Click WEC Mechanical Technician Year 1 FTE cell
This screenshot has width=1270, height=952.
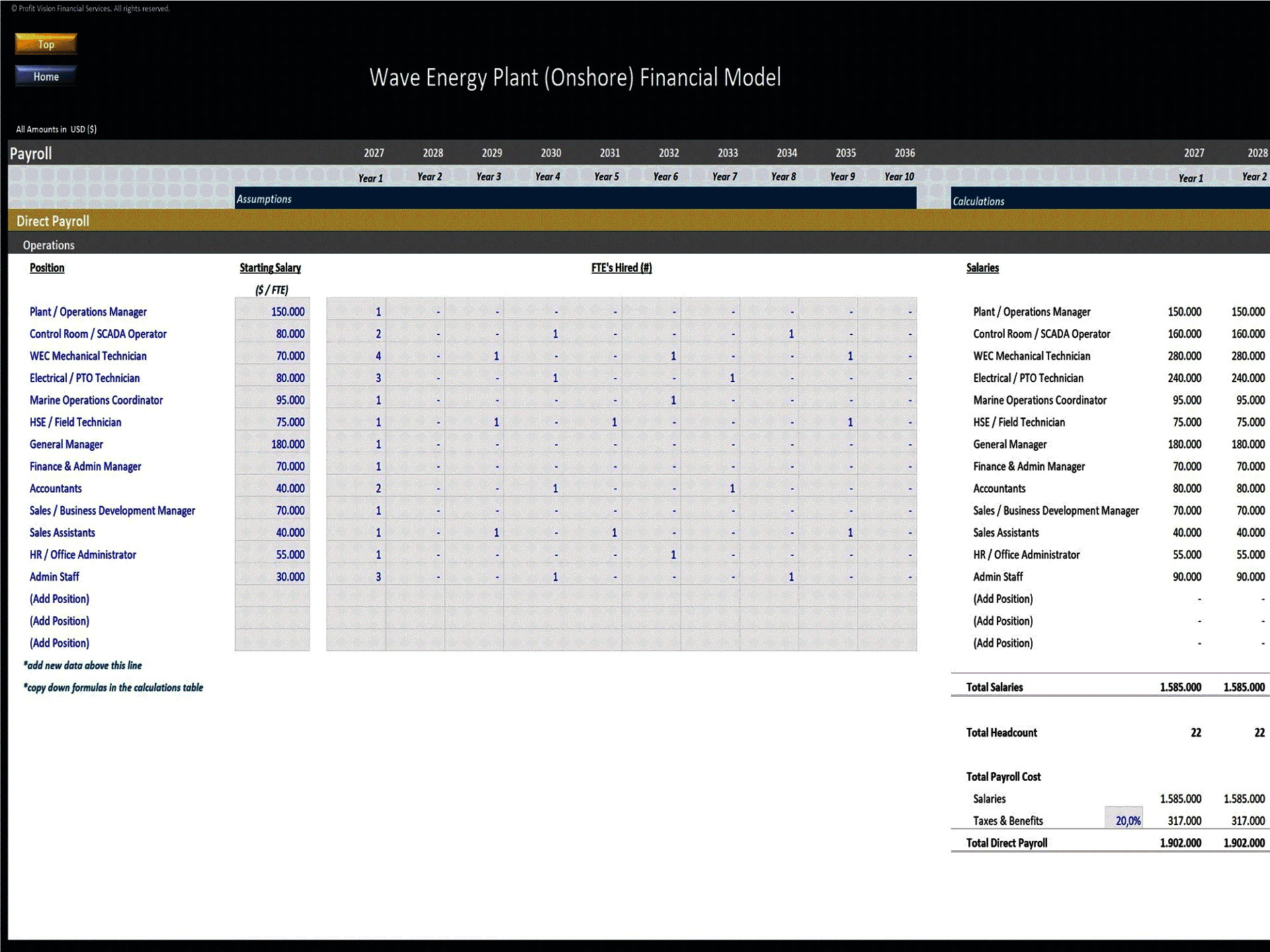click(x=356, y=356)
